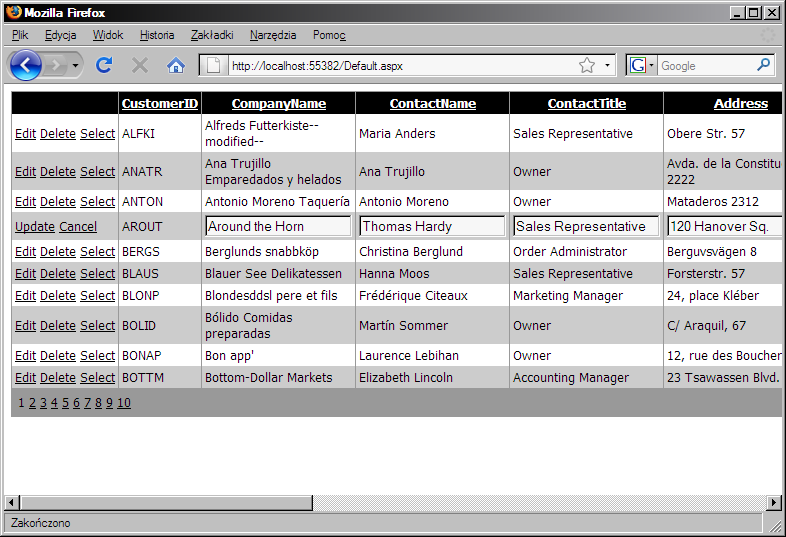Click the Forward navigation arrow
The image size is (786, 537).
click(55, 65)
